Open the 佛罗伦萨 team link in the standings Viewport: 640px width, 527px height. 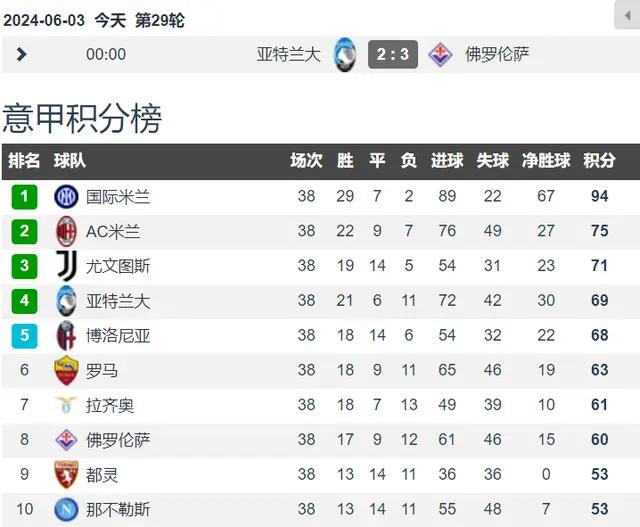[x=118, y=440]
